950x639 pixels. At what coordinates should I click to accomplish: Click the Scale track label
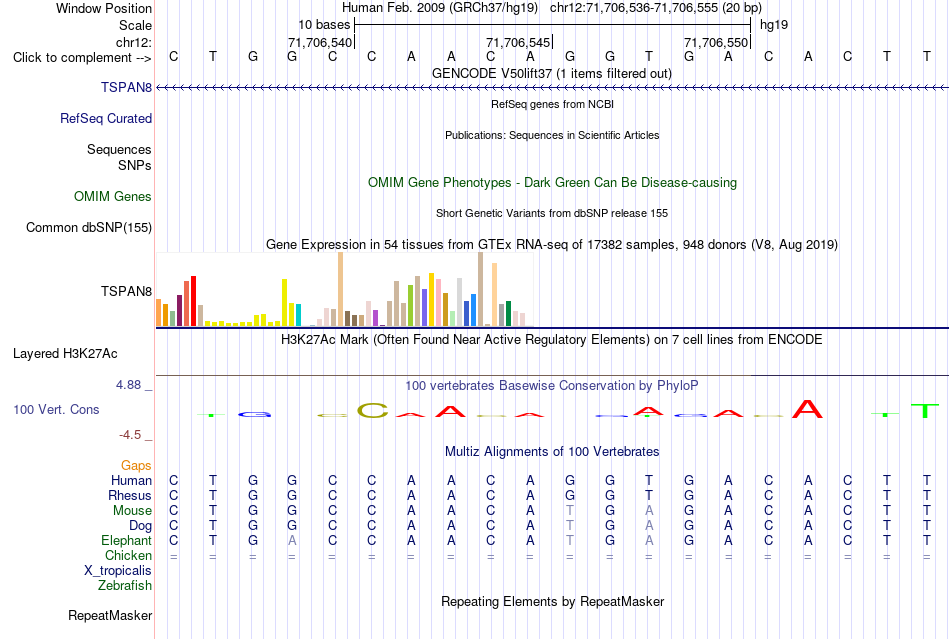pyautogui.click(x=135, y=25)
